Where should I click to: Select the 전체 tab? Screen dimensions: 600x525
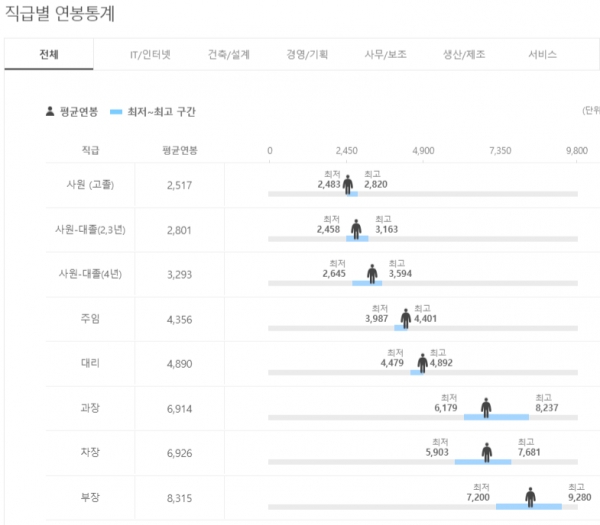pyautogui.click(x=49, y=54)
